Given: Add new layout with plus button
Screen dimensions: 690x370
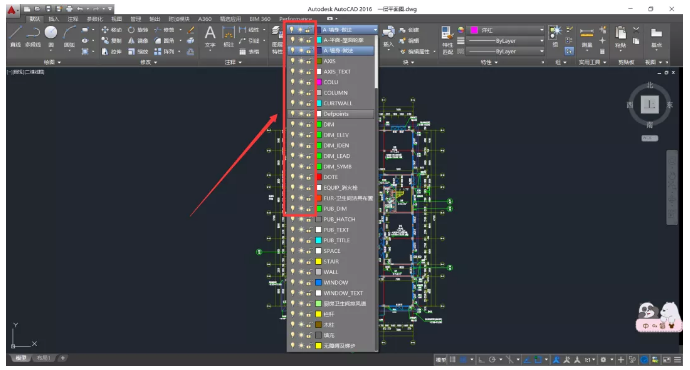Looking at the screenshot, I should 62,359.
